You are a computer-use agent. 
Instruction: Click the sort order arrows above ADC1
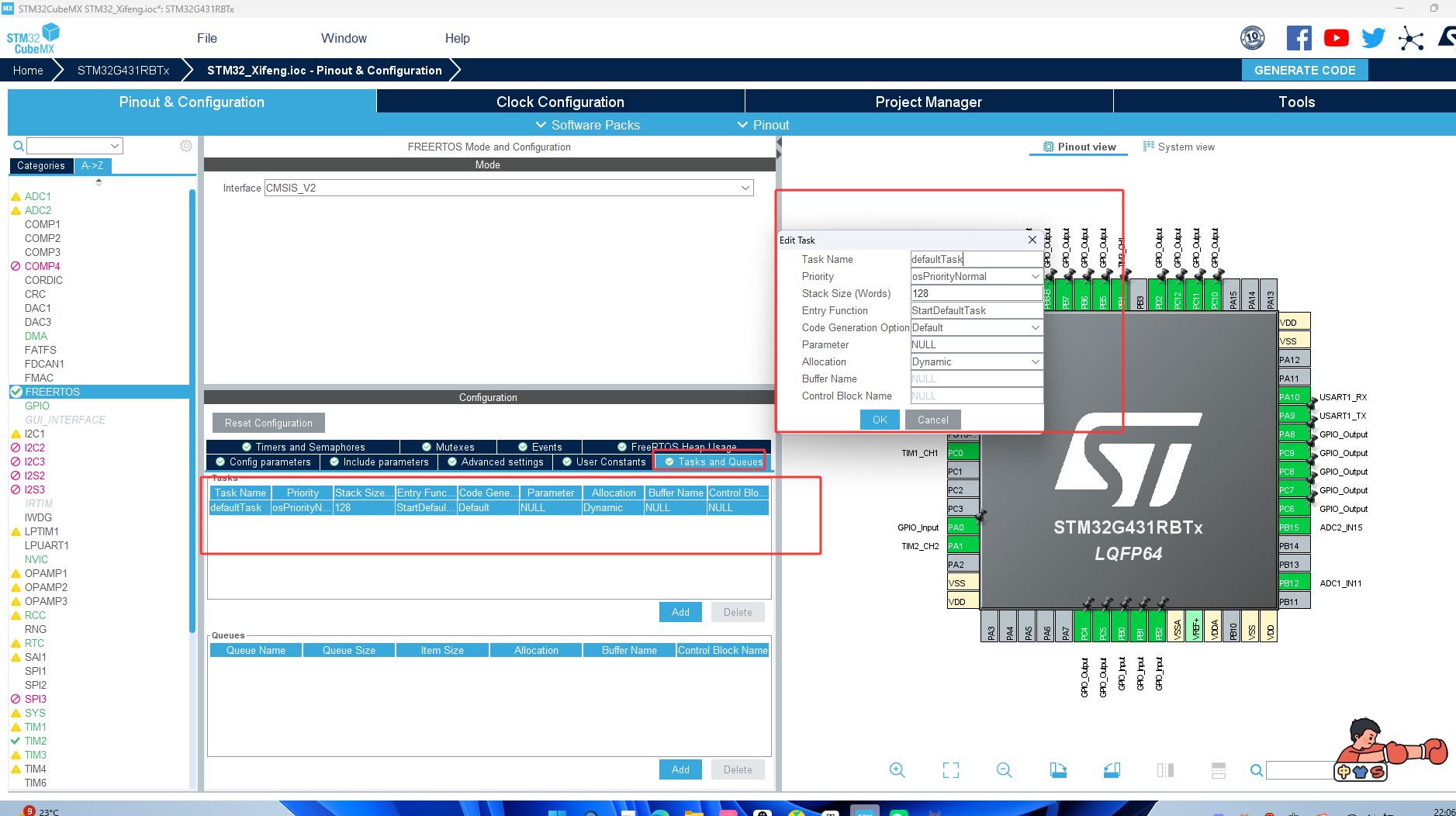(99, 182)
